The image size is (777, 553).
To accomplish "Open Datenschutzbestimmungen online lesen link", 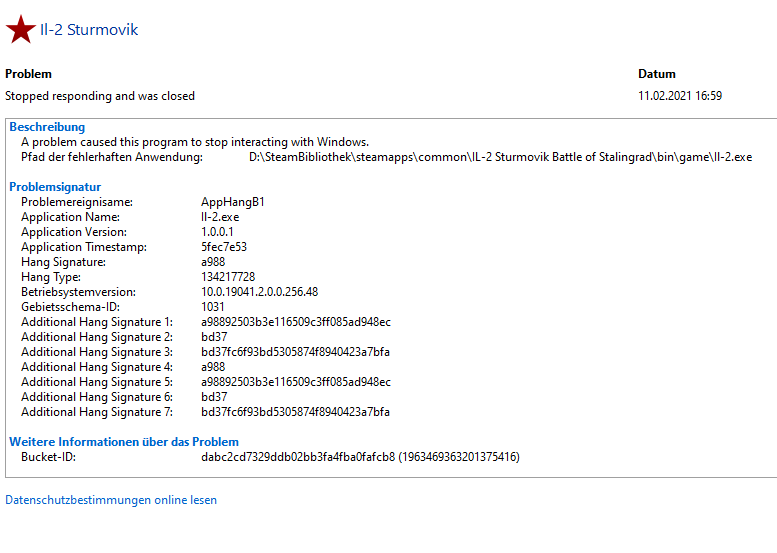I will 111,500.
